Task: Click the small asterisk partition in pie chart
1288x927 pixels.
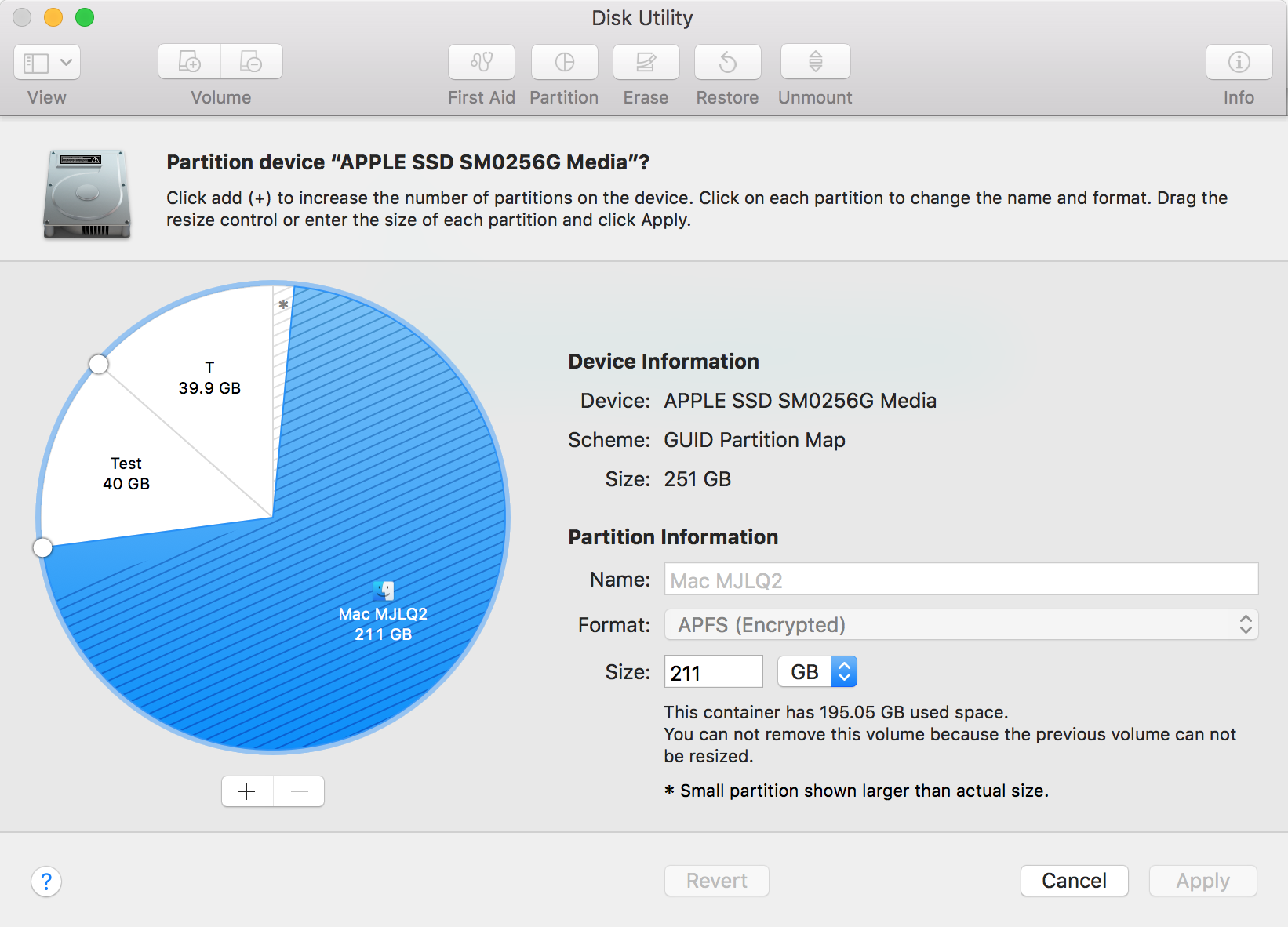Action: (x=283, y=305)
